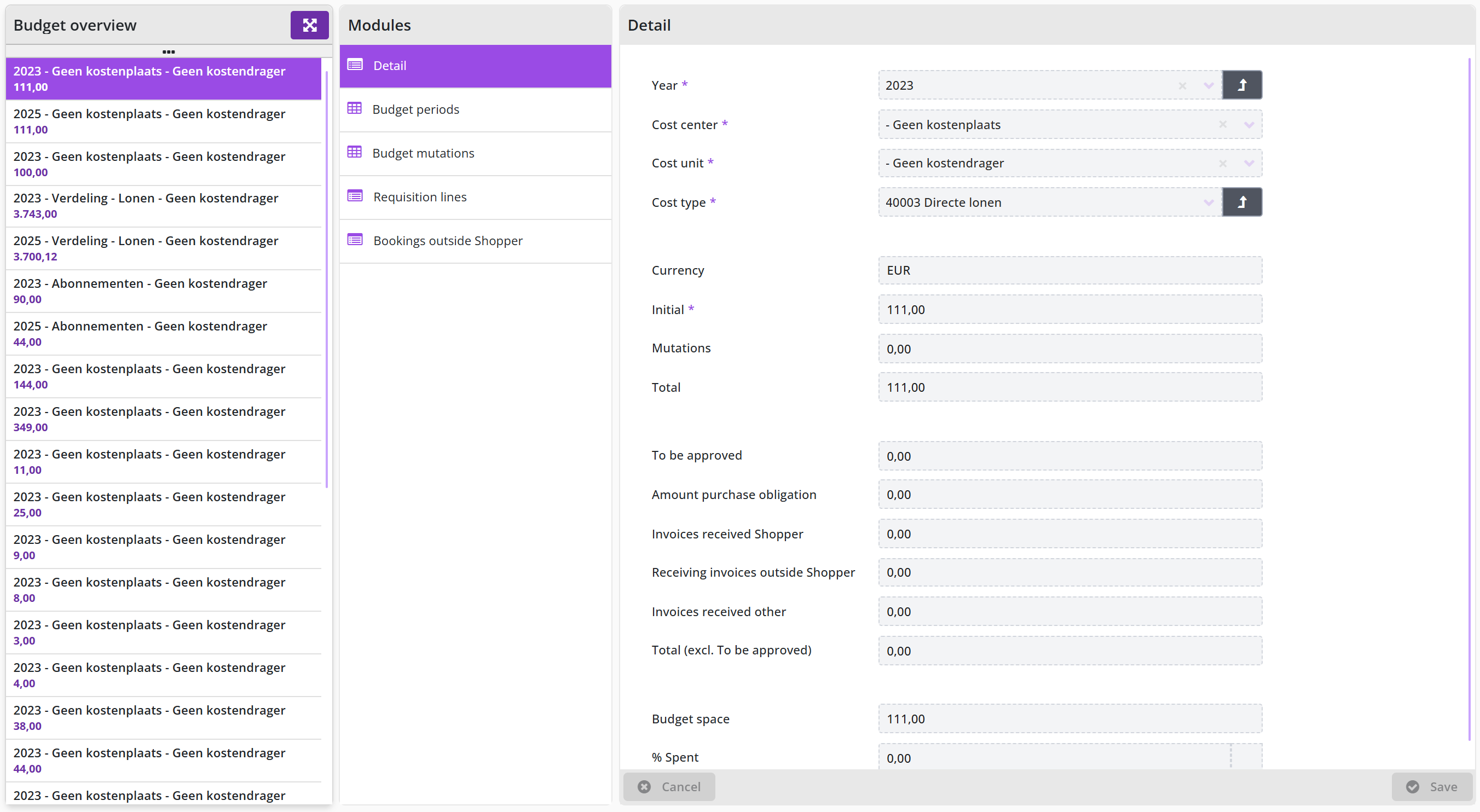
Task: Select 2025 Geen kostenplaats budget 111,00
Action: click(x=163, y=121)
